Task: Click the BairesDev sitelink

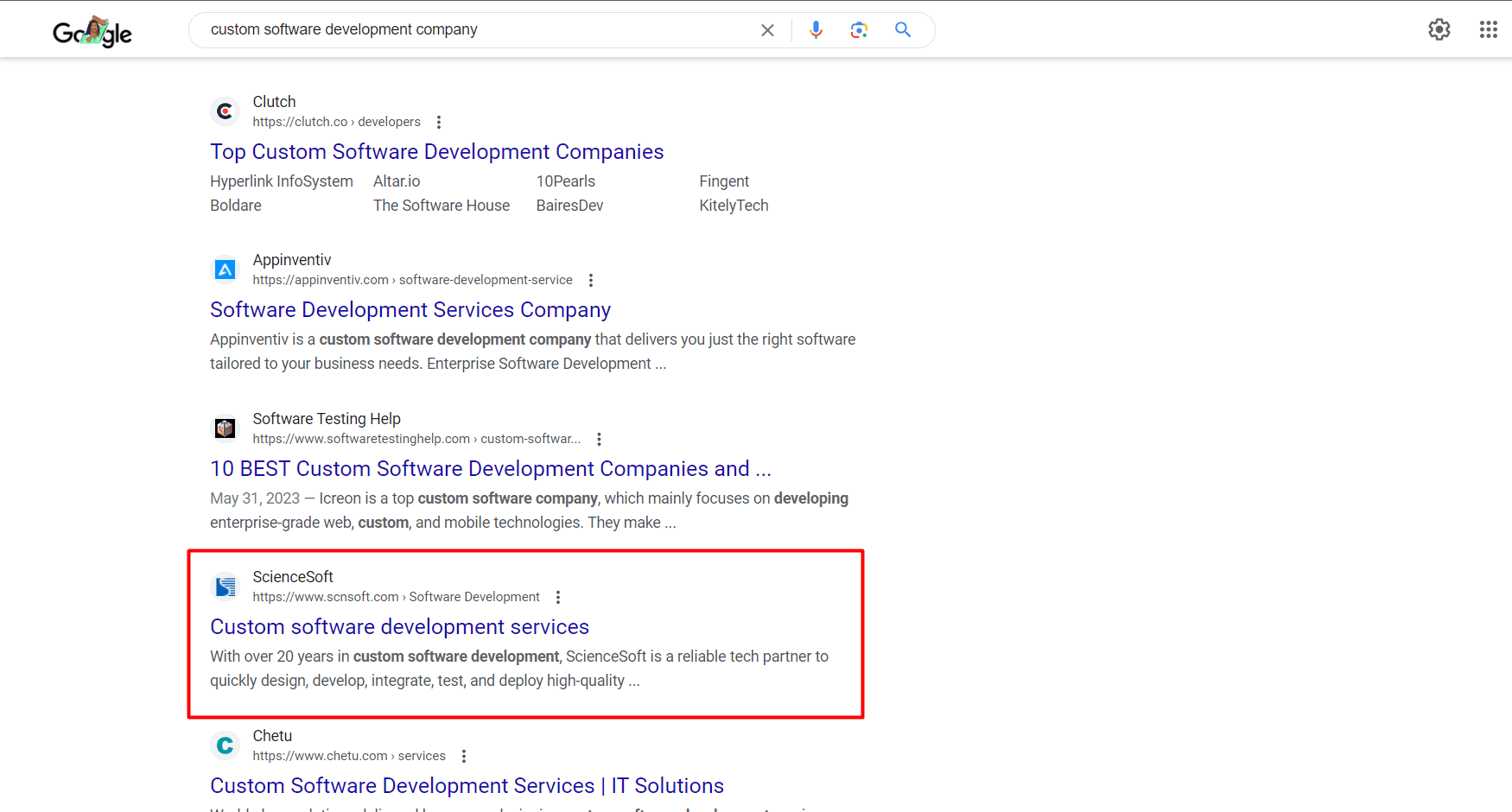Action: [x=570, y=206]
